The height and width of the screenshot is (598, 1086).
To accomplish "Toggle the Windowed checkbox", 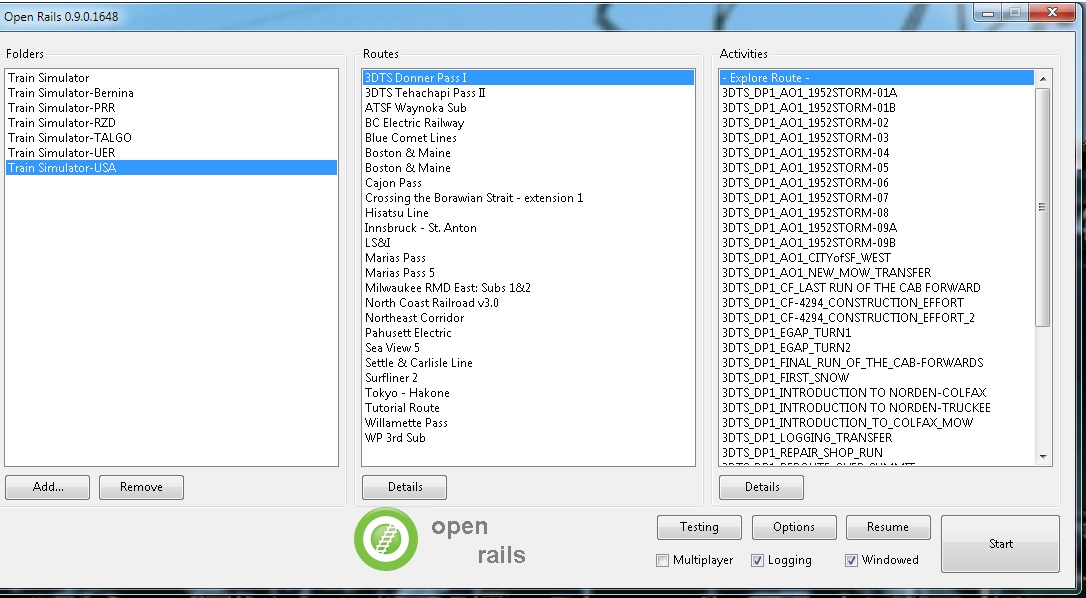I will (x=852, y=561).
